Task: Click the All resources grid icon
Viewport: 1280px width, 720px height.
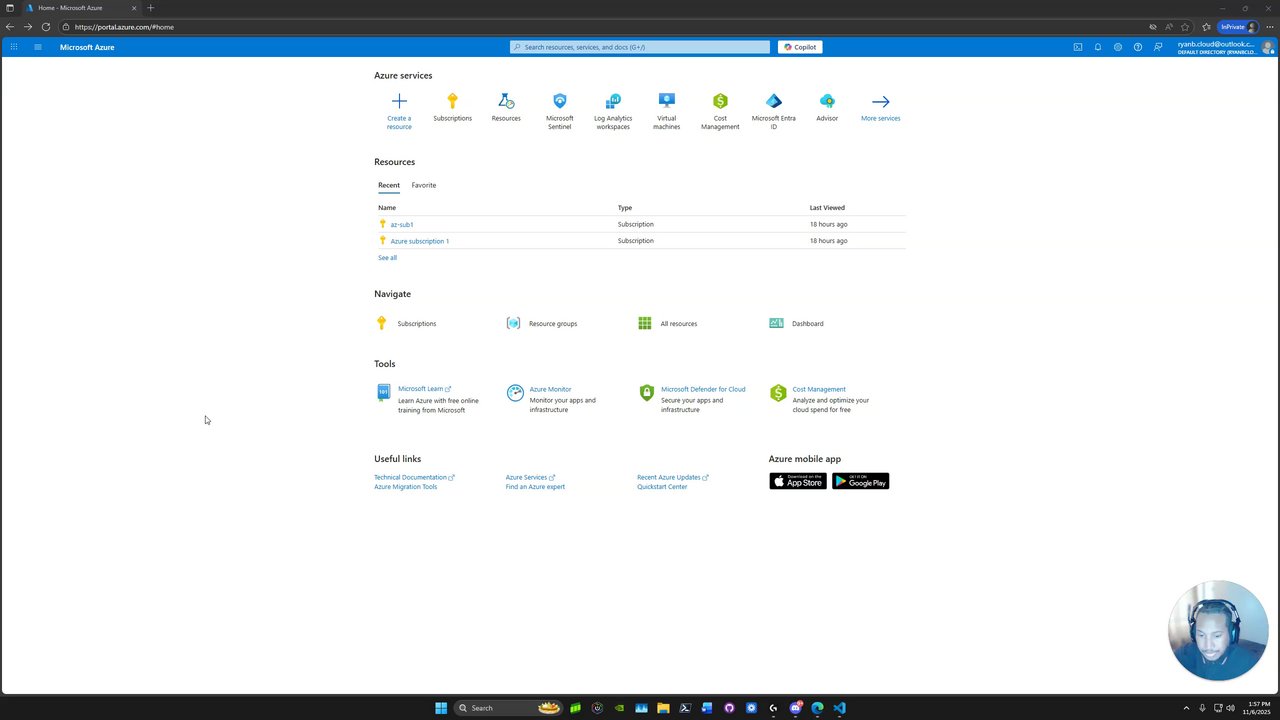Action: (645, 323)
